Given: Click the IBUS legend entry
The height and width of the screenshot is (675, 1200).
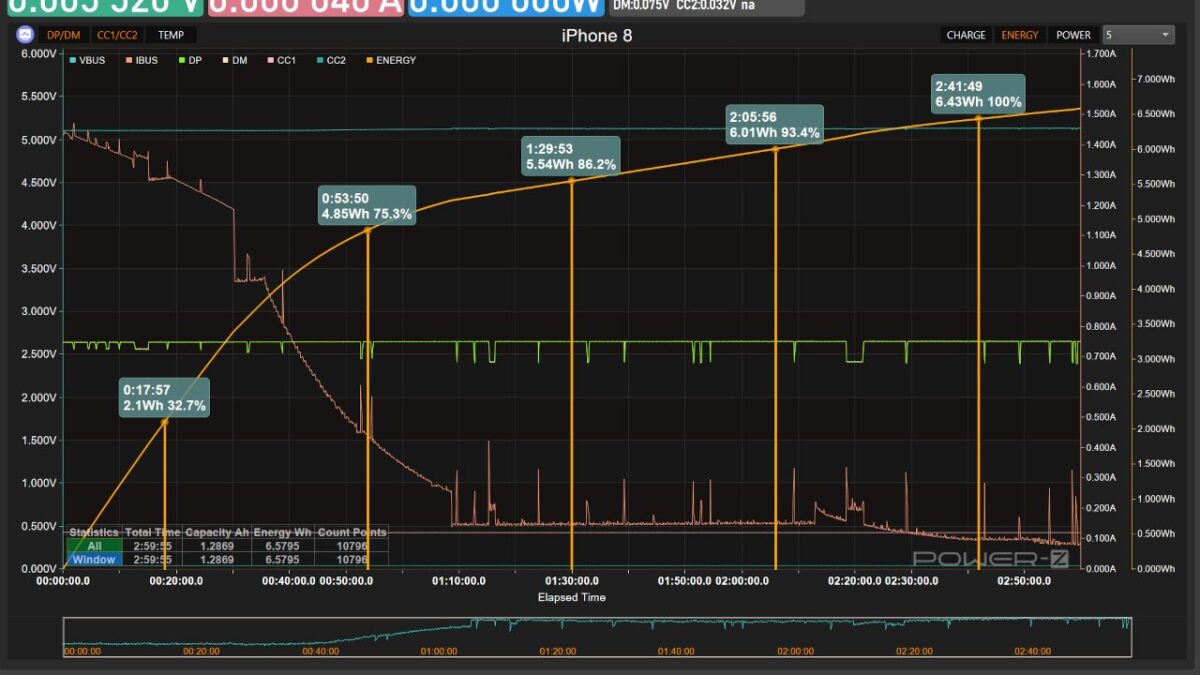Looking at the screenshot, I should [x=140, y=60].
